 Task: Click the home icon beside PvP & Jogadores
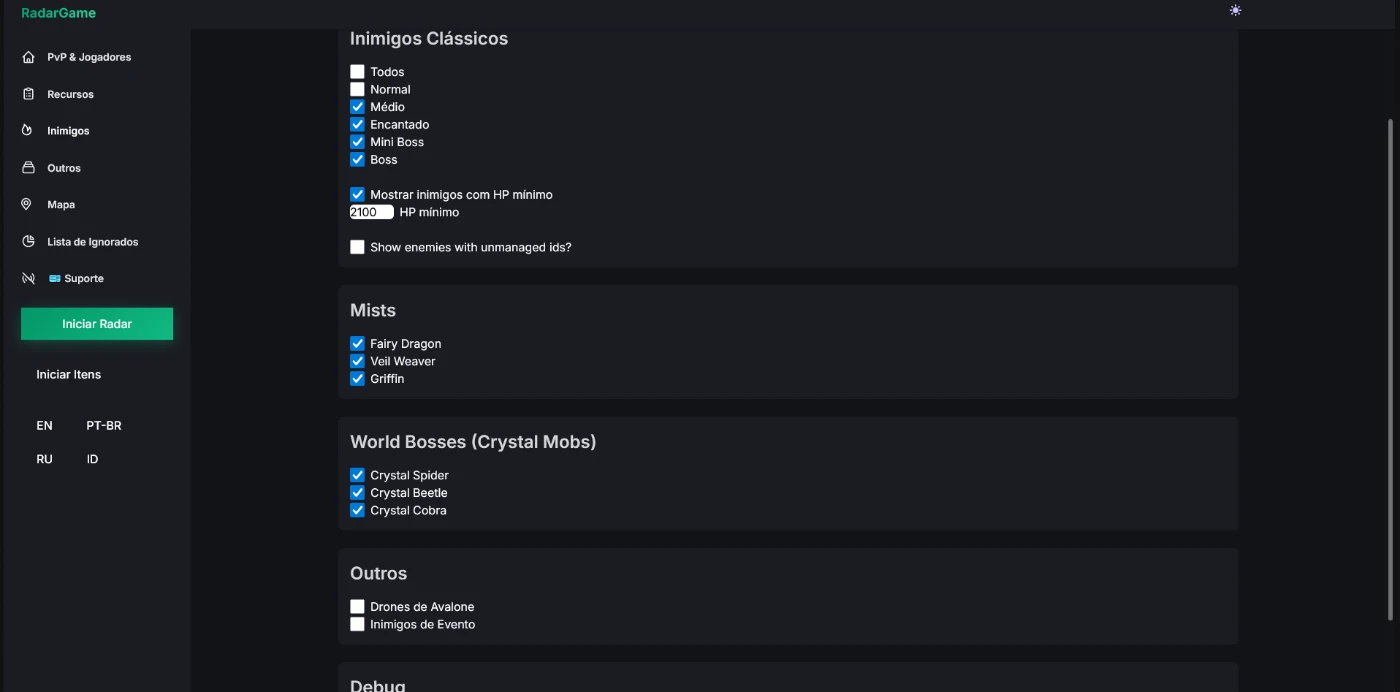coord(28,57)
